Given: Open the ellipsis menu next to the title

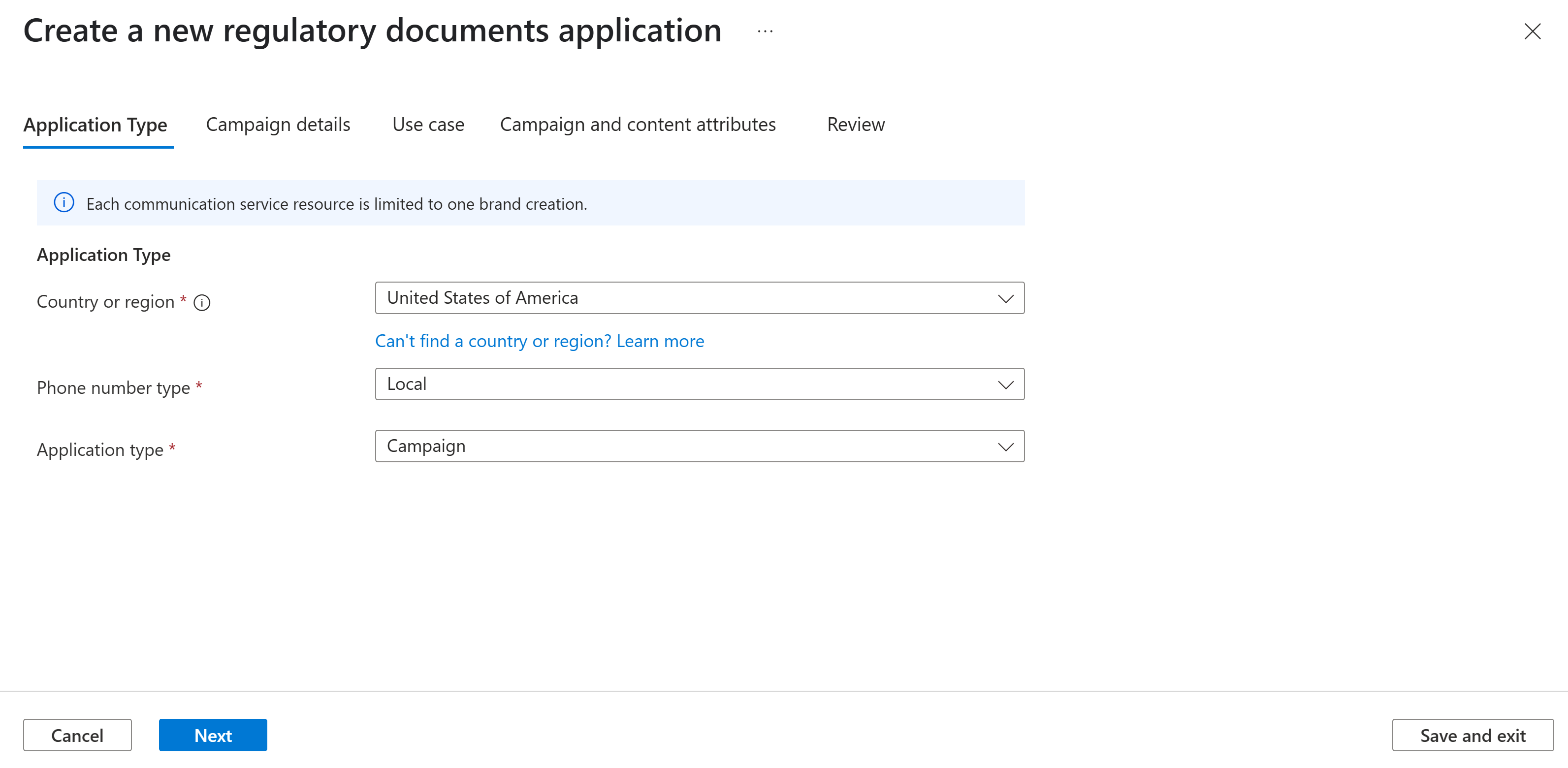Looking at the screenshot, I should click(765, 31).
